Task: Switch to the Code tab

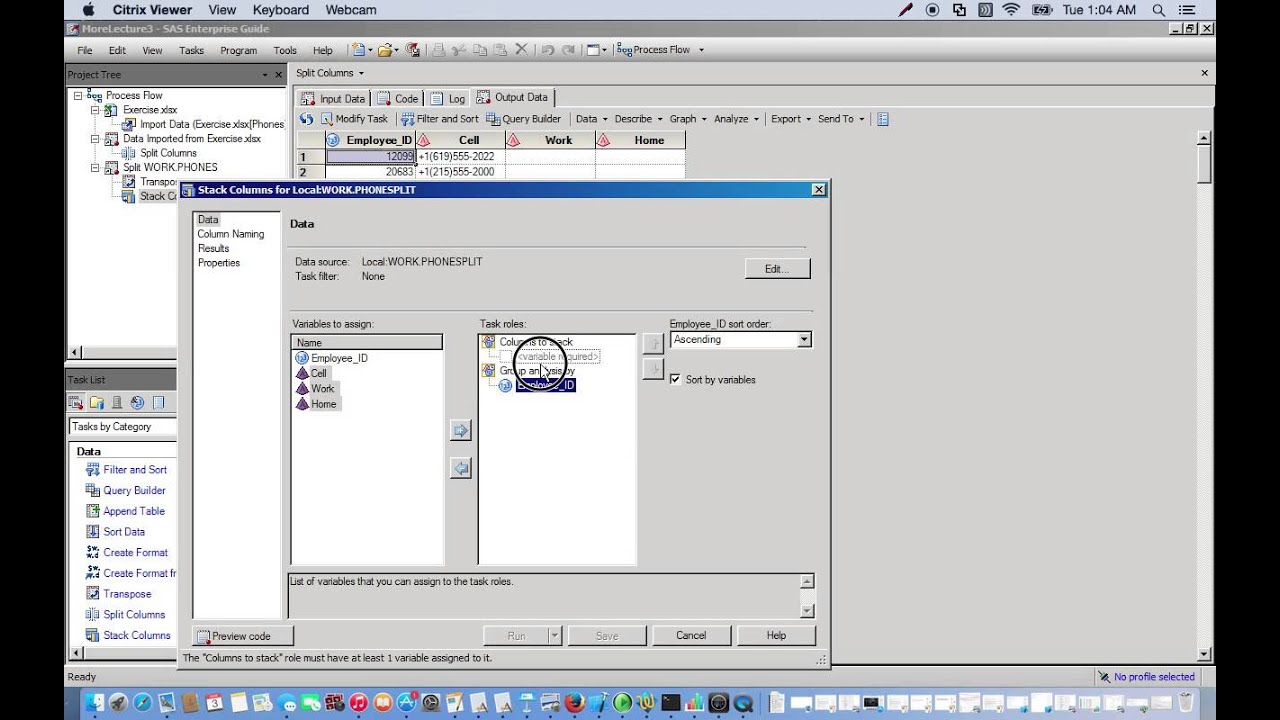Action: click(397, 99)
